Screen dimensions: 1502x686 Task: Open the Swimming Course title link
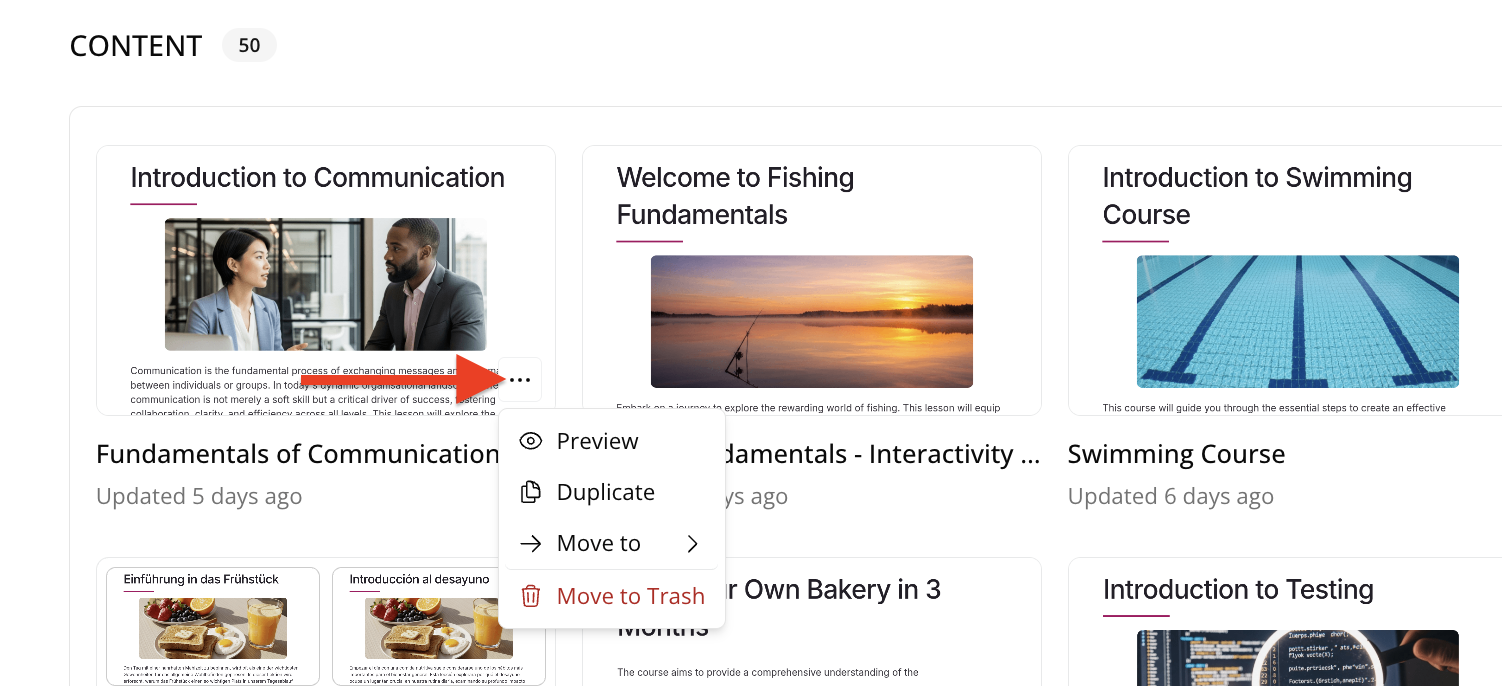coord(1176,454)
